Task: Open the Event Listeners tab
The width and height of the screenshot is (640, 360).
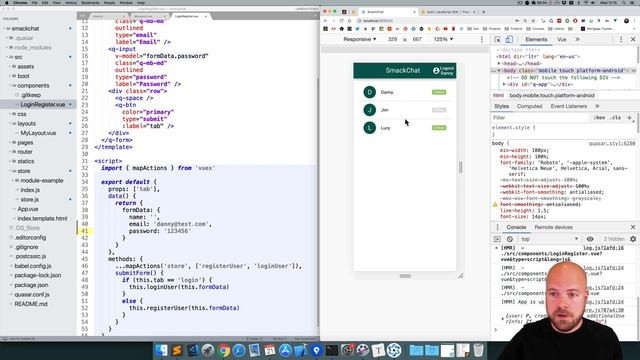Action: [x=569, y=106]
